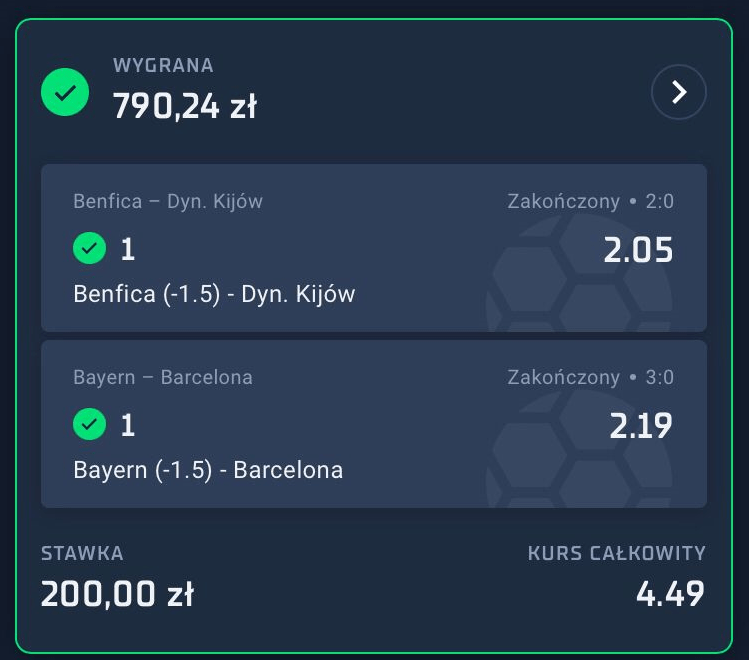Click the 2.05 odds value

pyautogui.click(x=638, y=250)
